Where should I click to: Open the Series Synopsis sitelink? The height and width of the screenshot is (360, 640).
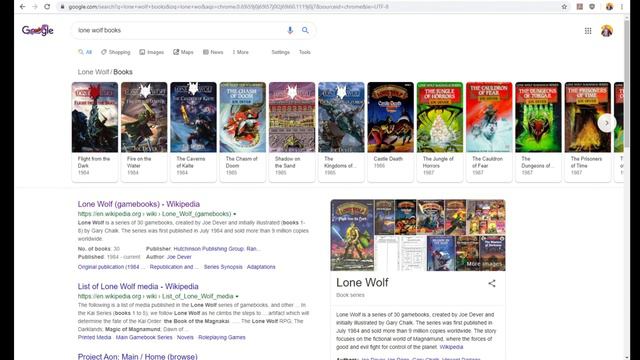[x=223, y=267]
